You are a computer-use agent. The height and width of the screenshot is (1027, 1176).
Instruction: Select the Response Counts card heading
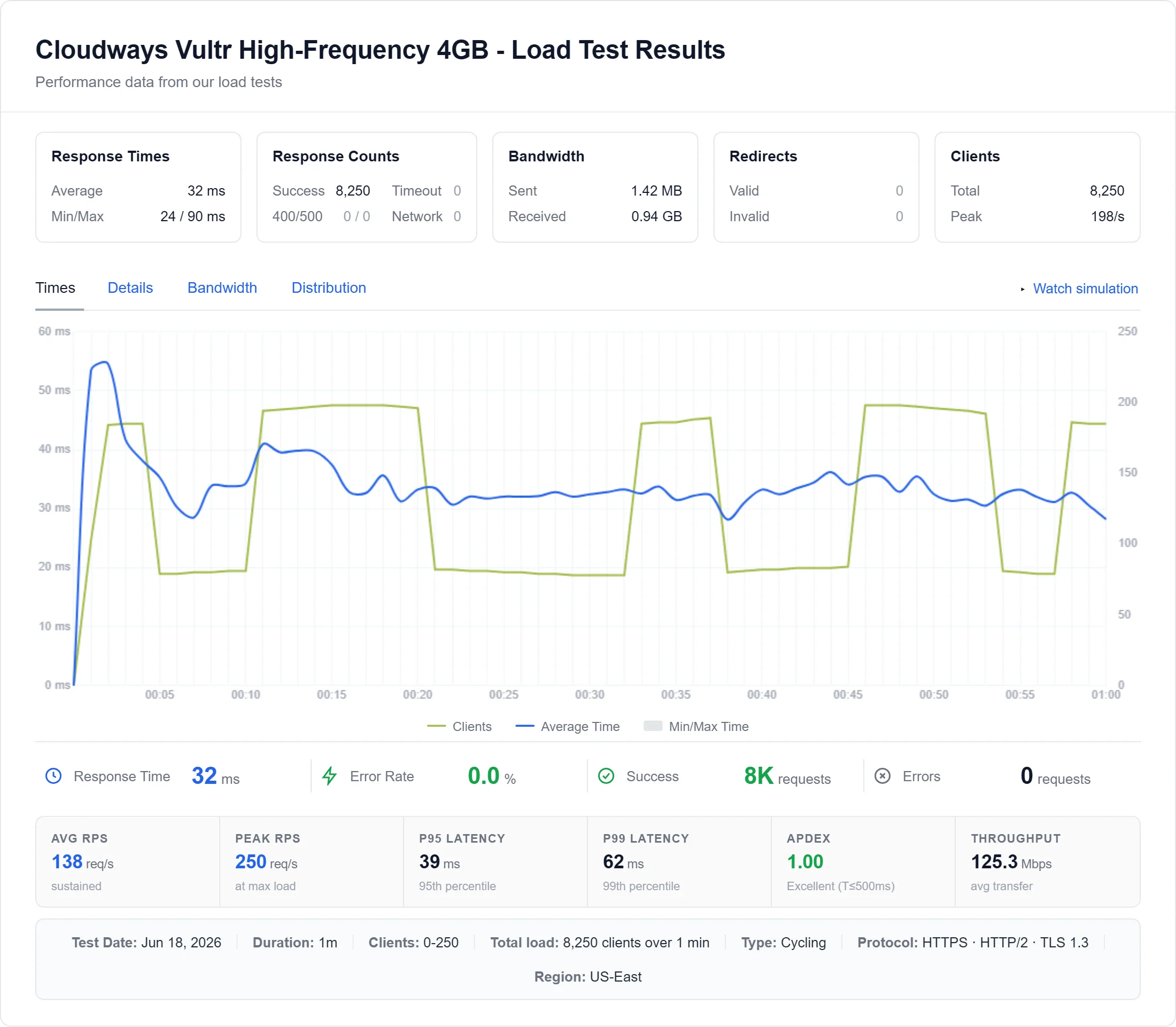(335, 157)
